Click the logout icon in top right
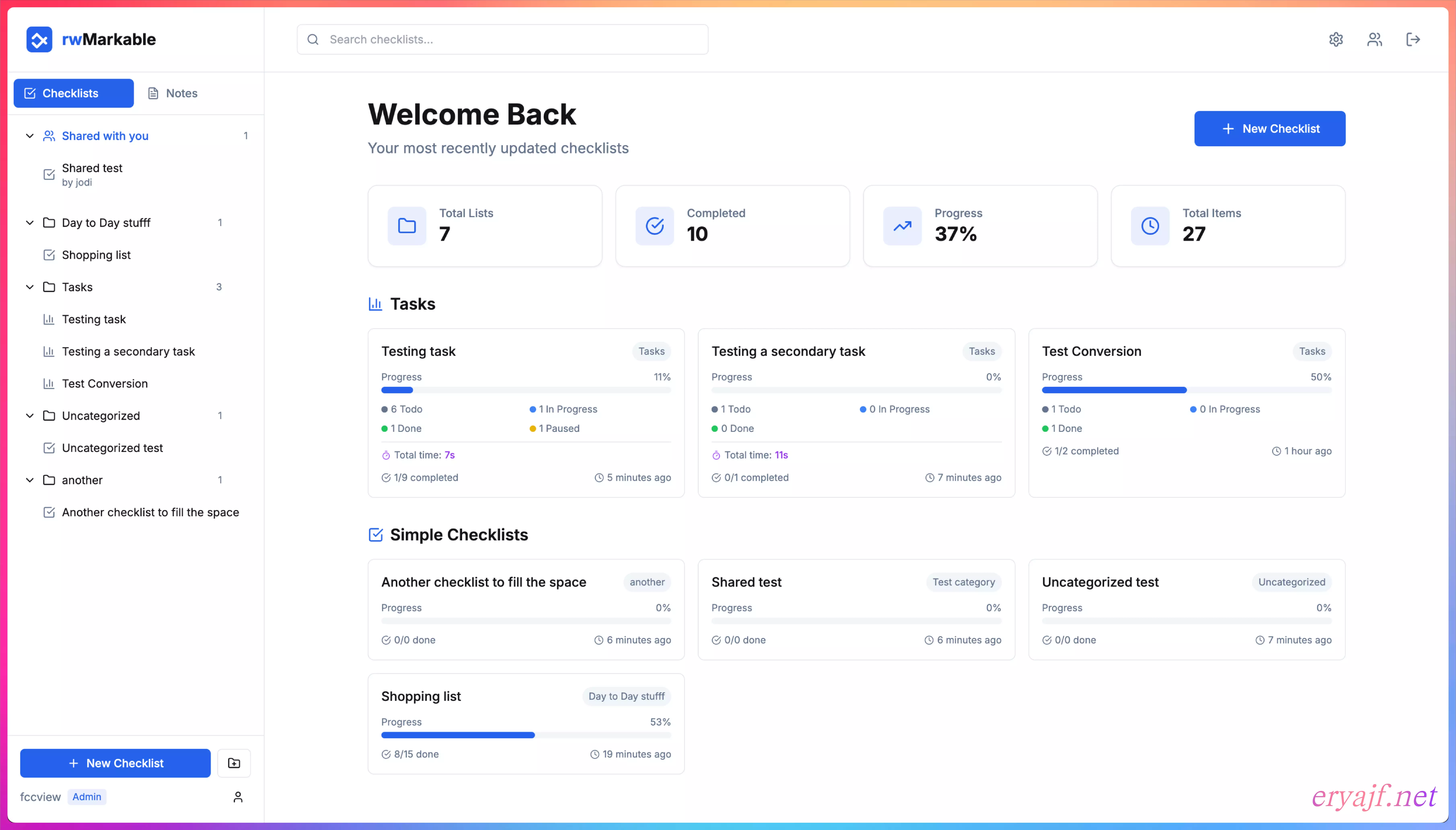1456x830 pixels. click(x=1413, y=39)
